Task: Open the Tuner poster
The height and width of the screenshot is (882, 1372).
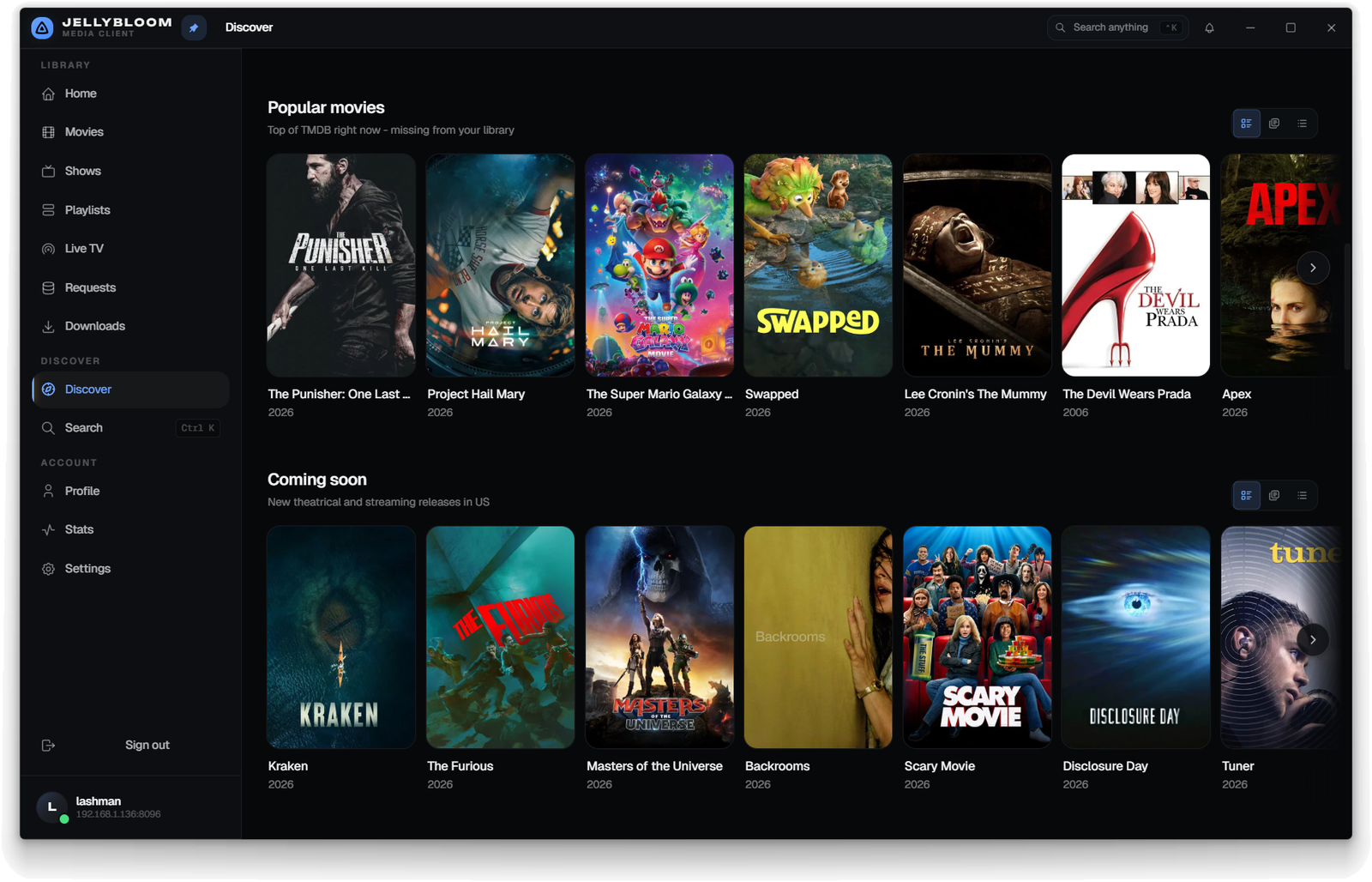Action: click(1280, 637)
